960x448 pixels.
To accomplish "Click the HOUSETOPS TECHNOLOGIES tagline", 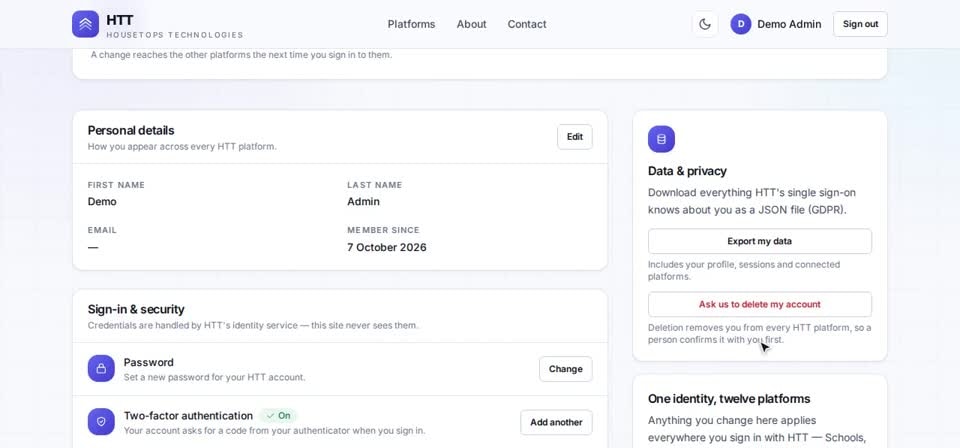I will (174, 35).
